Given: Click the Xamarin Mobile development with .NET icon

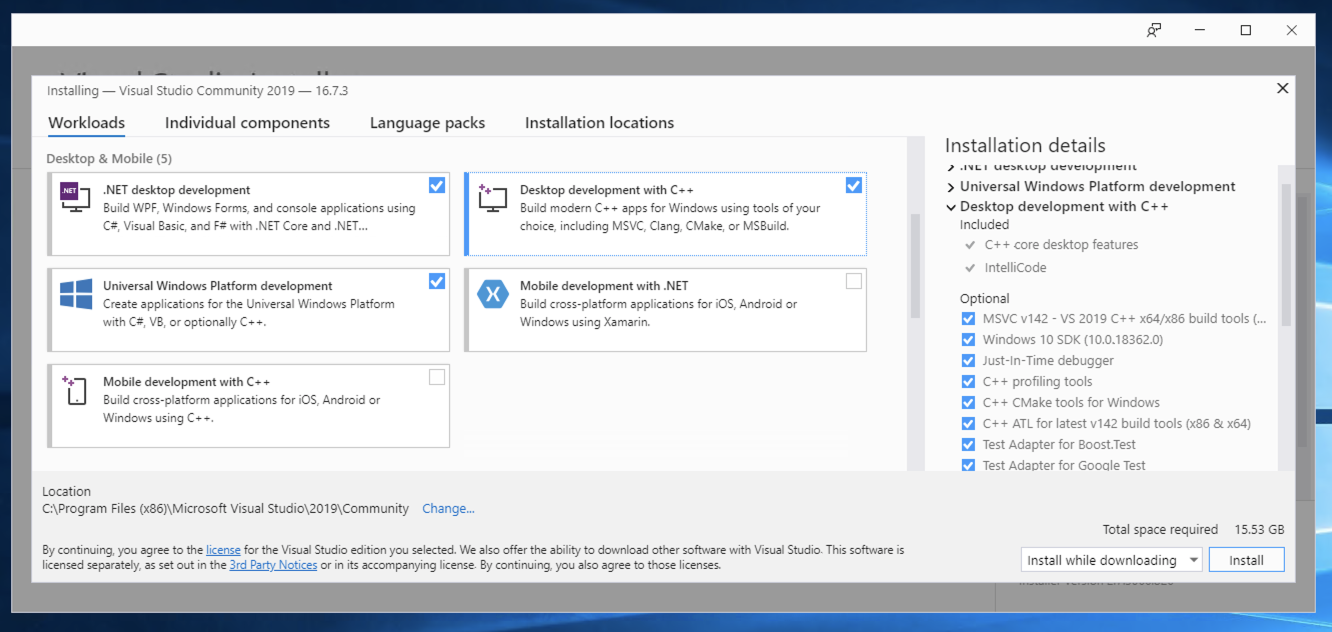Looking at the screenshot, I should coord(493,294).
